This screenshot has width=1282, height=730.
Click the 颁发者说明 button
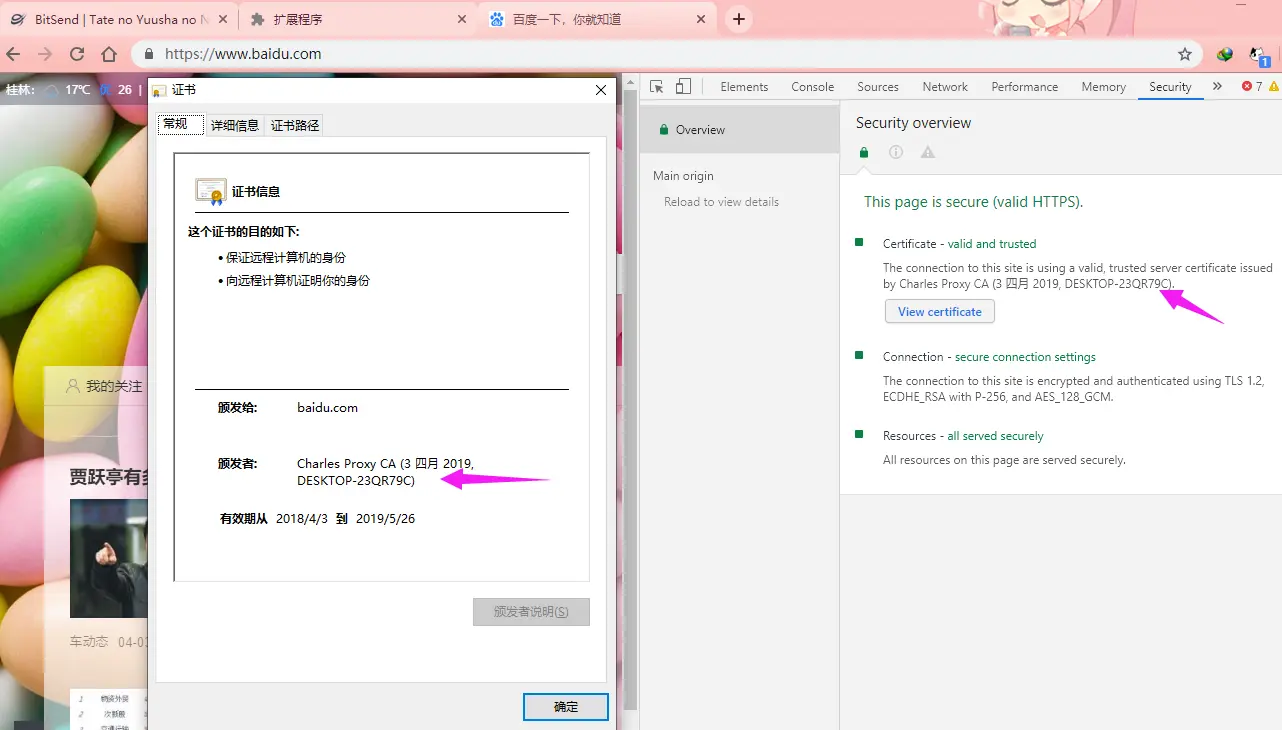(x=531, y=612)
